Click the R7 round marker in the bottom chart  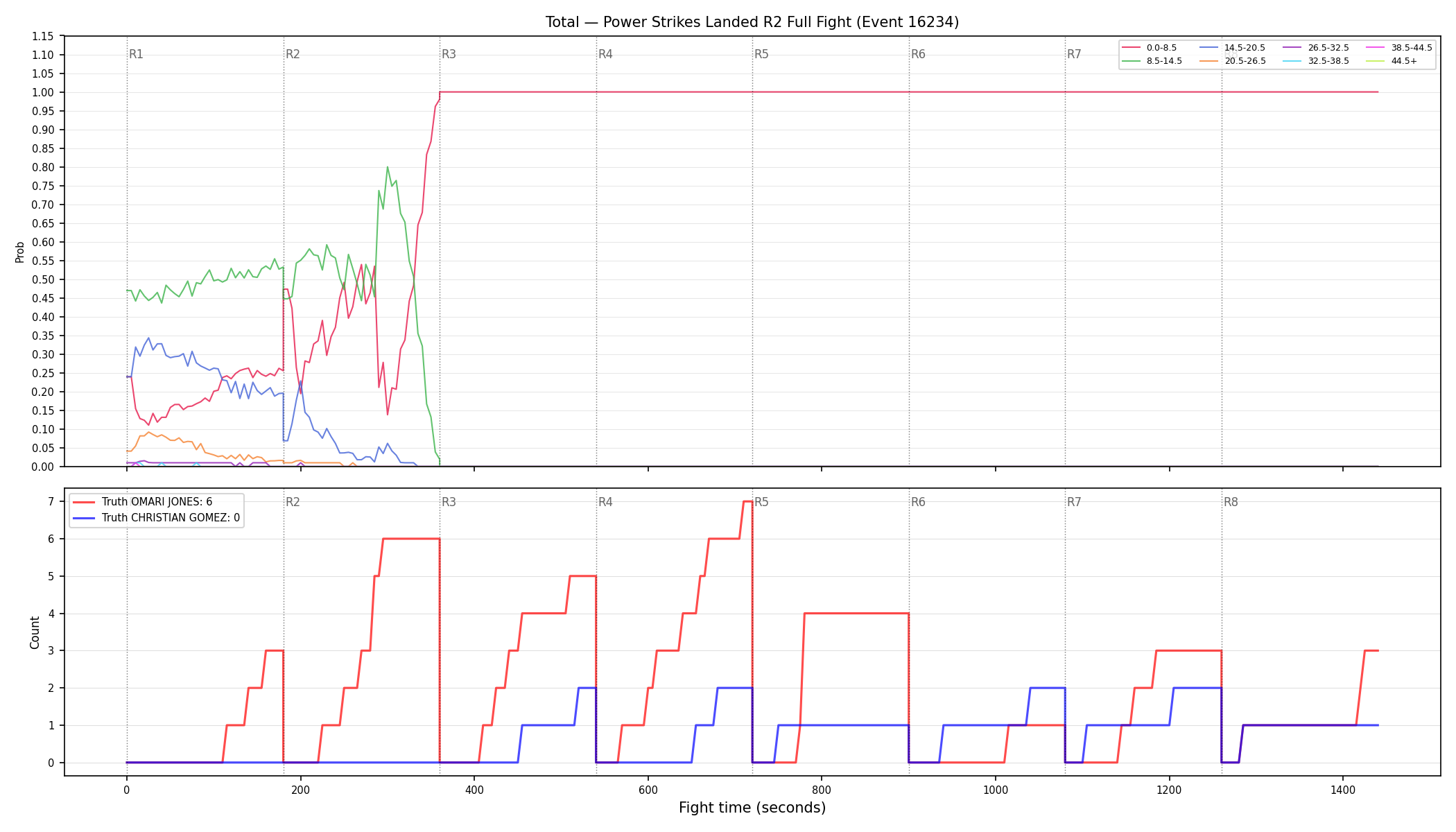point(1074,502)
